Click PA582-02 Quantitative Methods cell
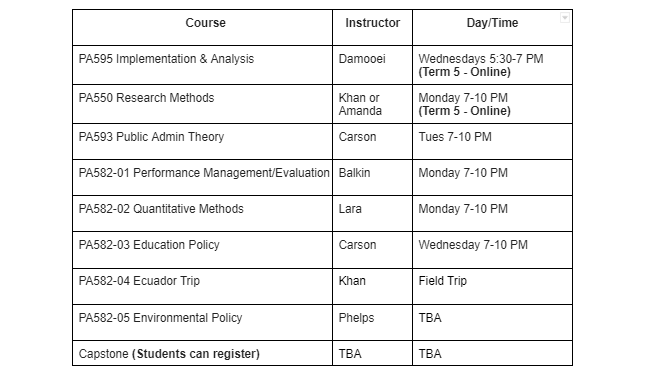645x374 pixels. (x=202, y=214)
